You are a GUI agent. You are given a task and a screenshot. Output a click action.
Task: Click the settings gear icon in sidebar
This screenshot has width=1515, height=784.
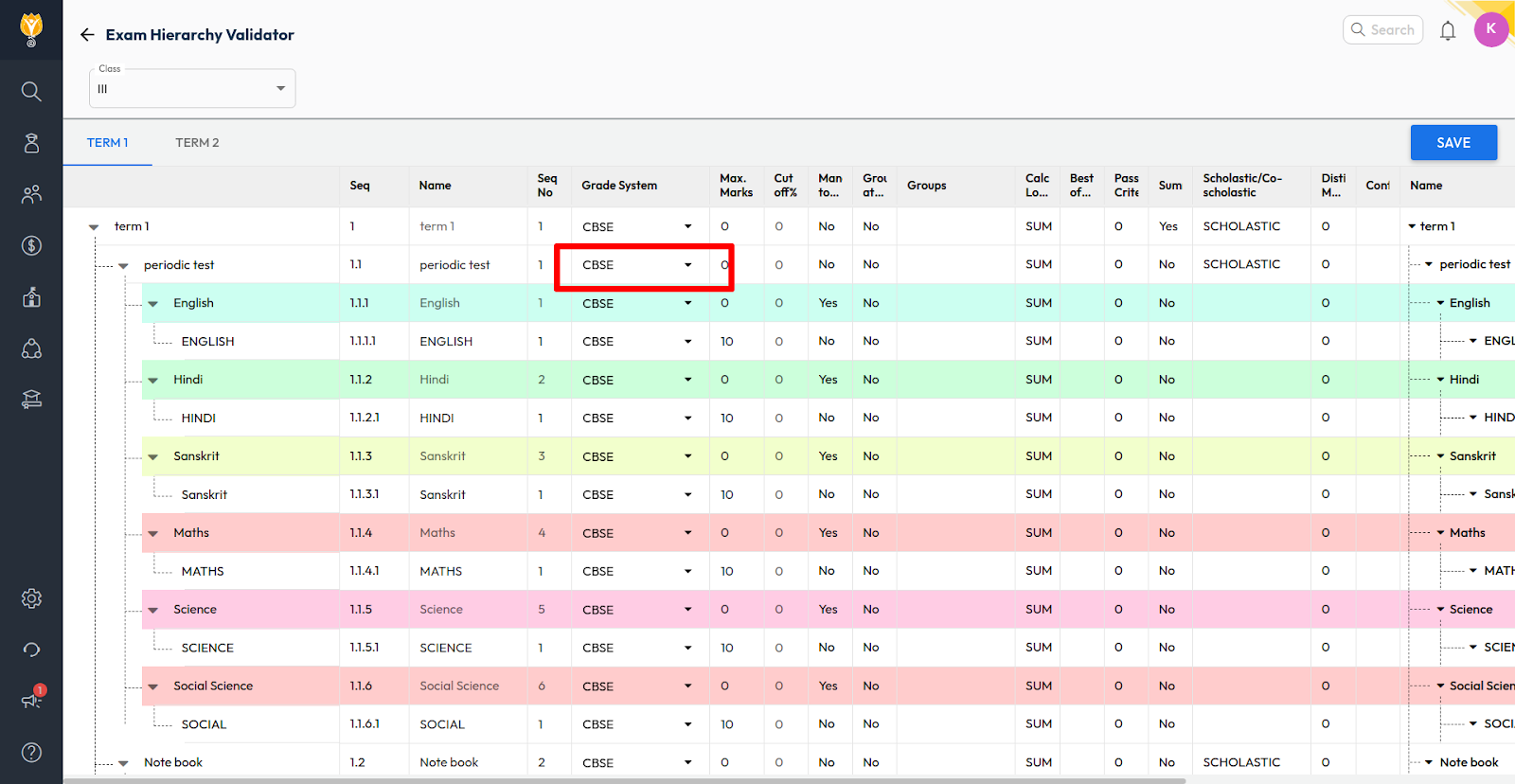[31, 598]
